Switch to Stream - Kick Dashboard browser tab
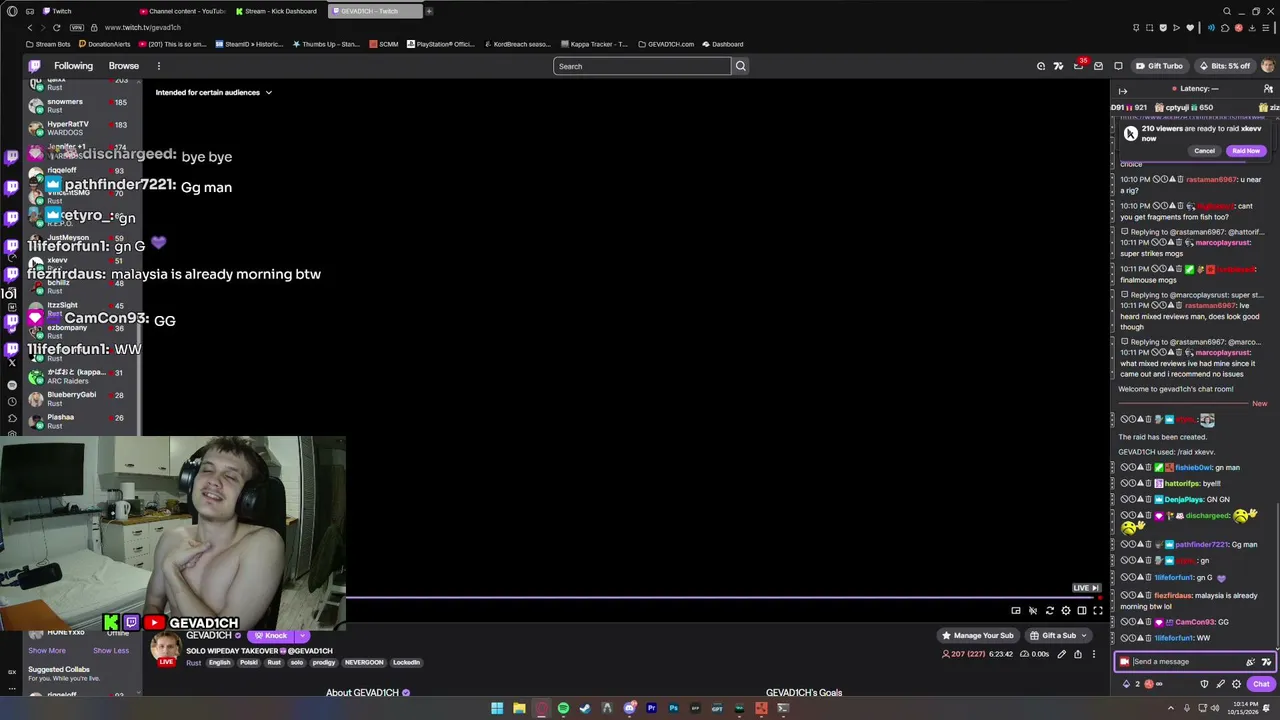The image size is (1280, 720). pyautogui.click(x=276, y=11)
